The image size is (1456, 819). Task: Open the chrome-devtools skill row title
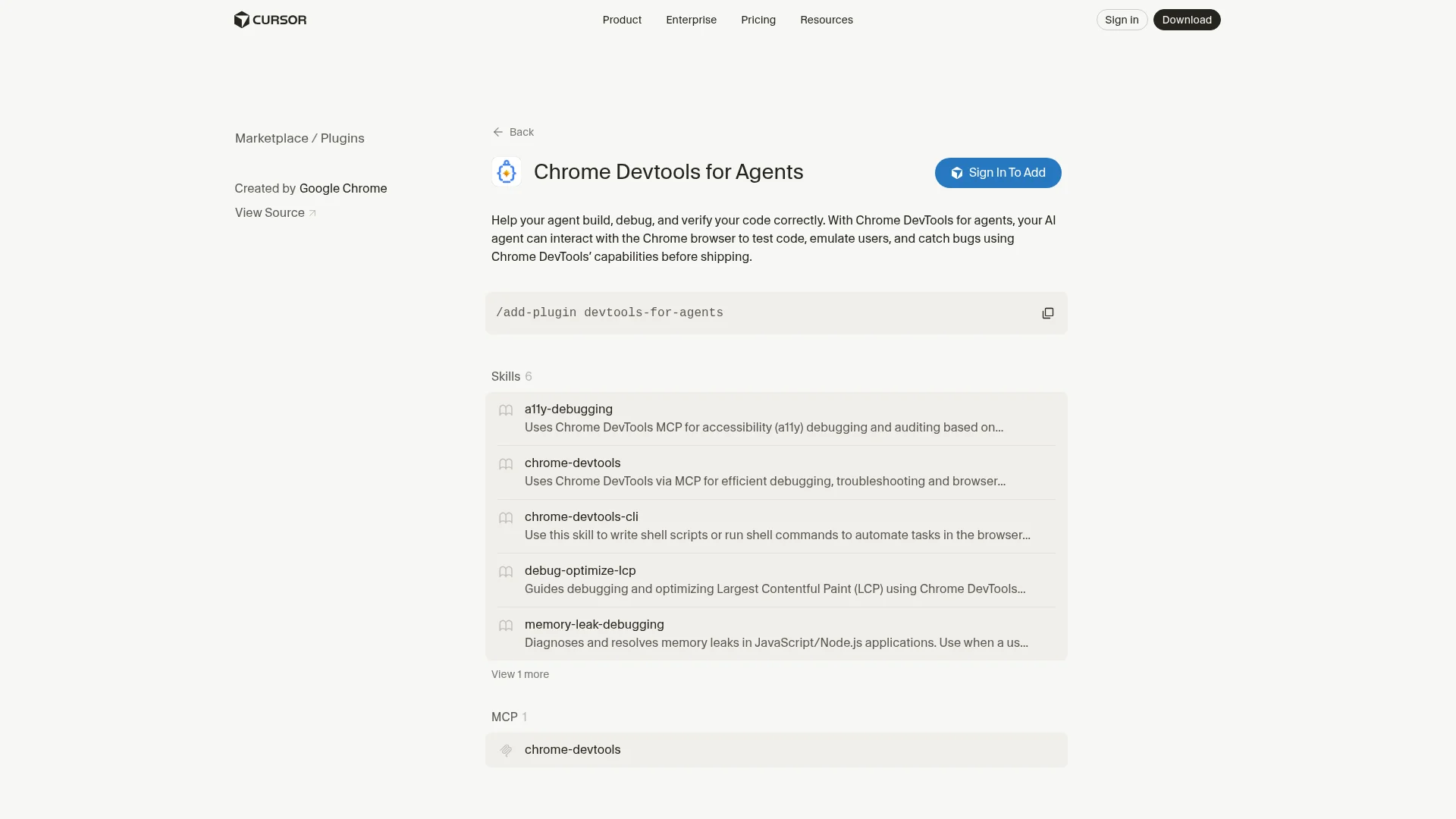[x=573, y=463]
